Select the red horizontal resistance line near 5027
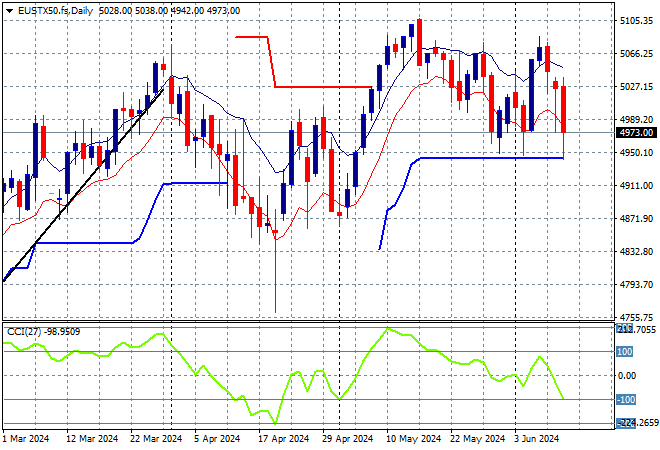This screenshot has width=660, height=450. [x=322, y=87]
